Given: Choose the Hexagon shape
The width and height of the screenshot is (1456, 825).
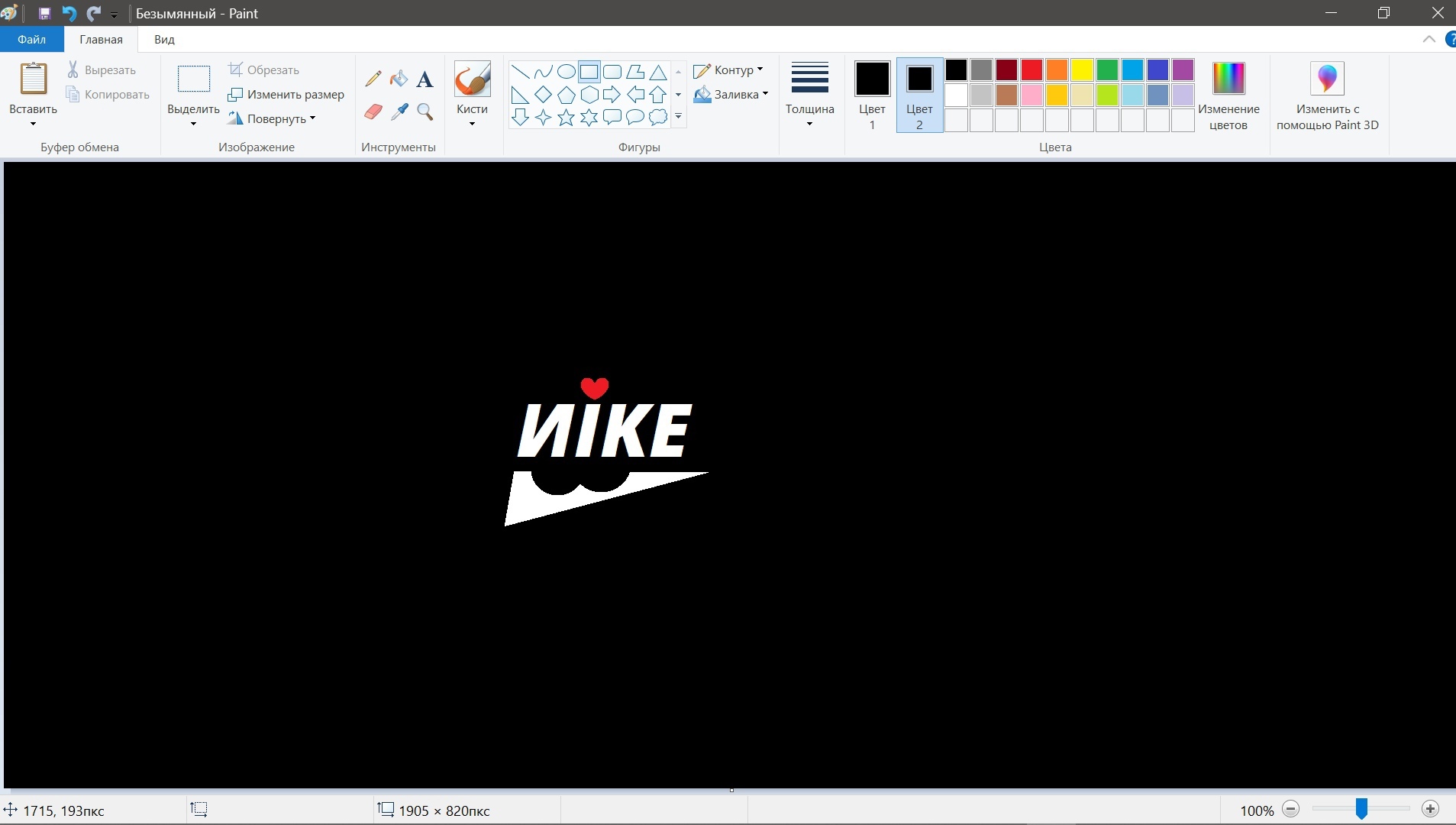Looking at the screenshot, I should coord(589,95).
